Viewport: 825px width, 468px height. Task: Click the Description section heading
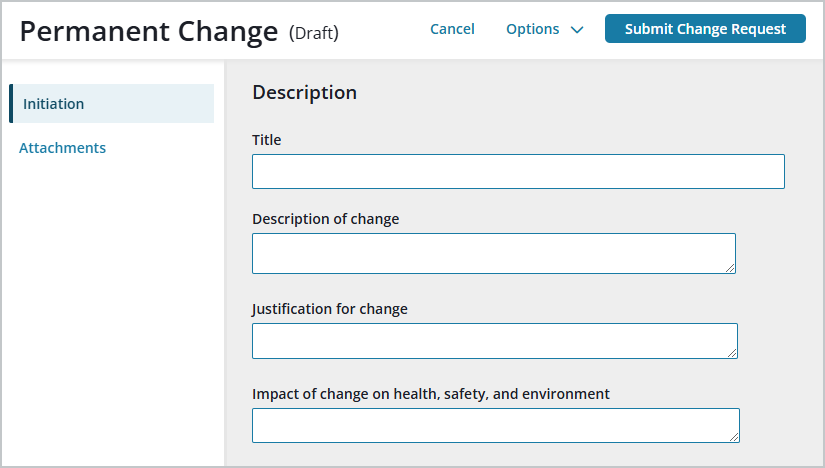305,93
